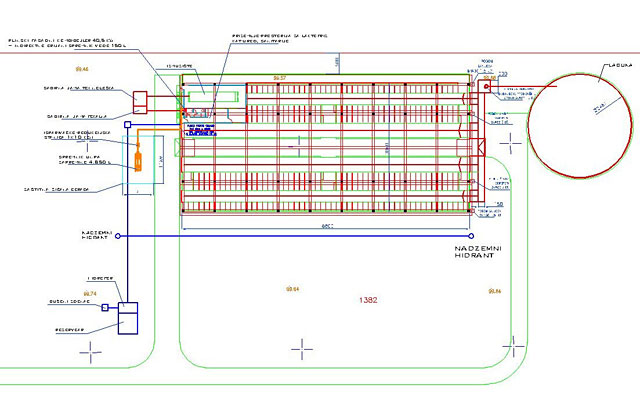Screen dimensions: 640x414
Task: Select the hydrant circle at the blue line's right end
Action: pos(471,236)
